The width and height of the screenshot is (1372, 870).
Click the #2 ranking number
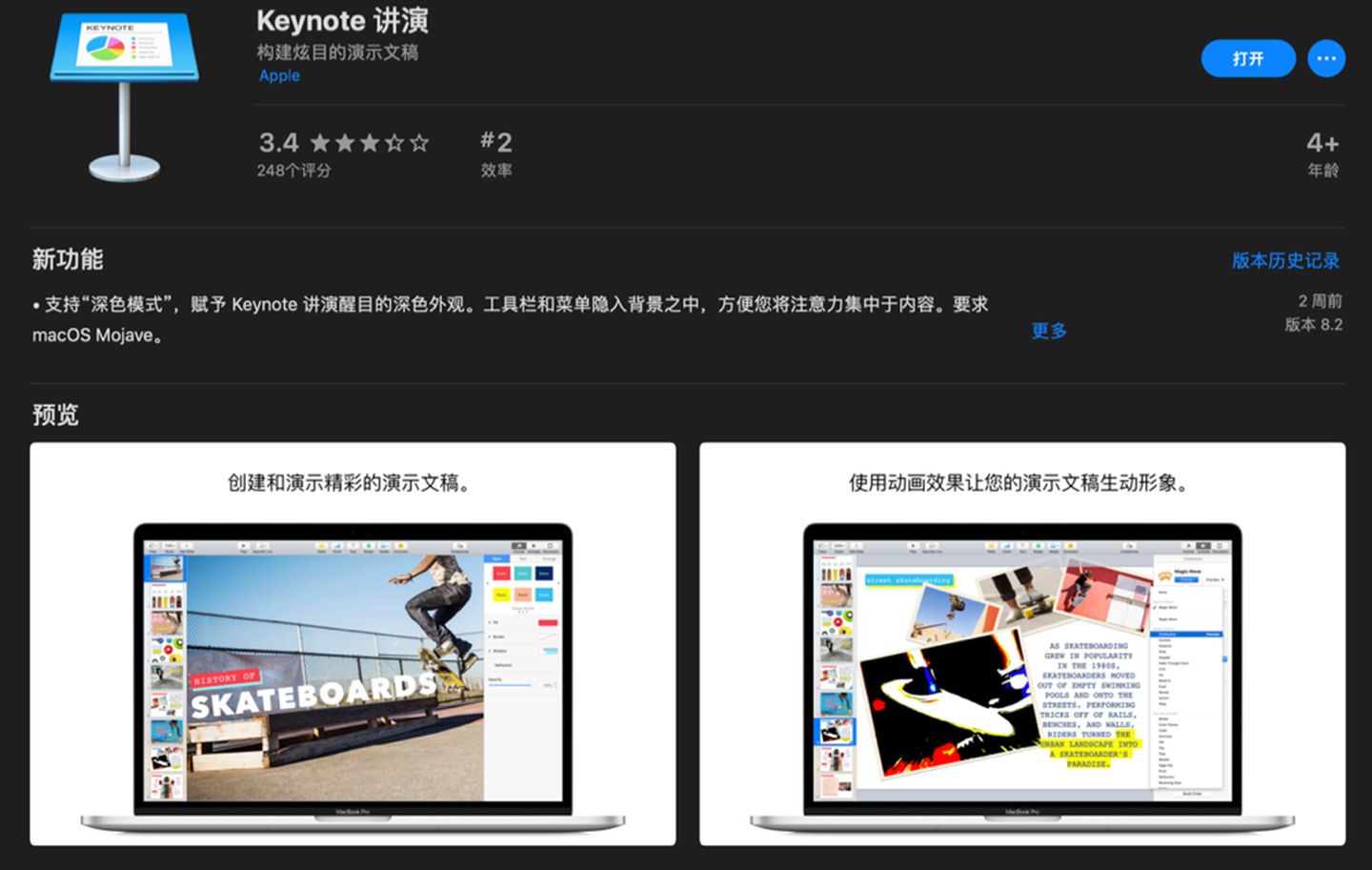pos(496,143)
